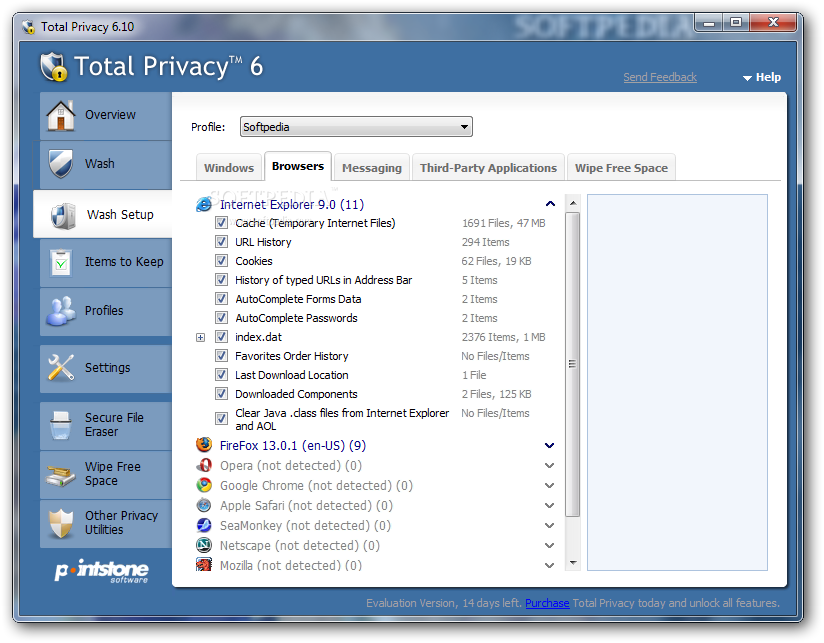Click the Firefox browser icon
This screenshot has height=643, width=824.
click(204, 445)
